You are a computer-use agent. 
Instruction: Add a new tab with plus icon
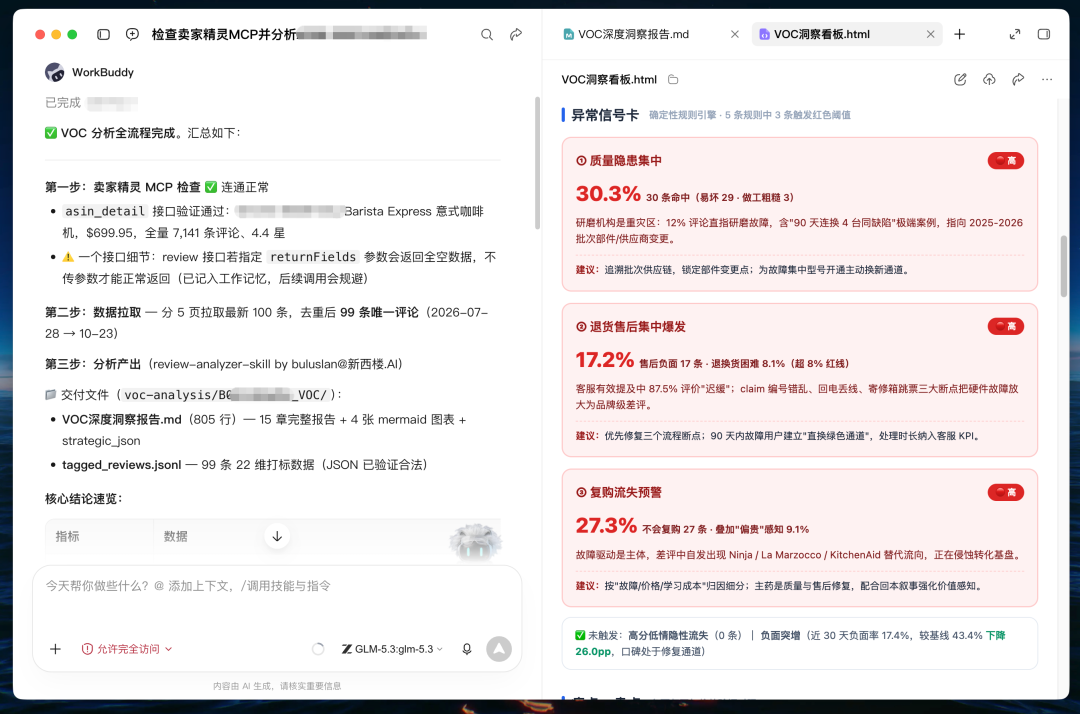tap(959, 34)
